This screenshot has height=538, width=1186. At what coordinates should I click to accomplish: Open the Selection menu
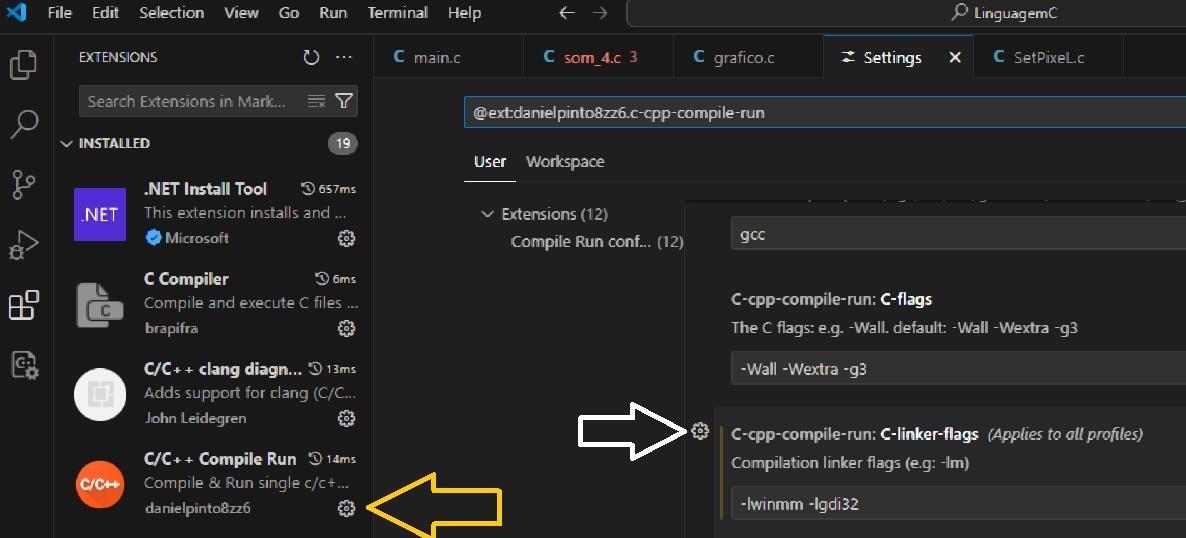pyautogui.click(x=172, y=13)
